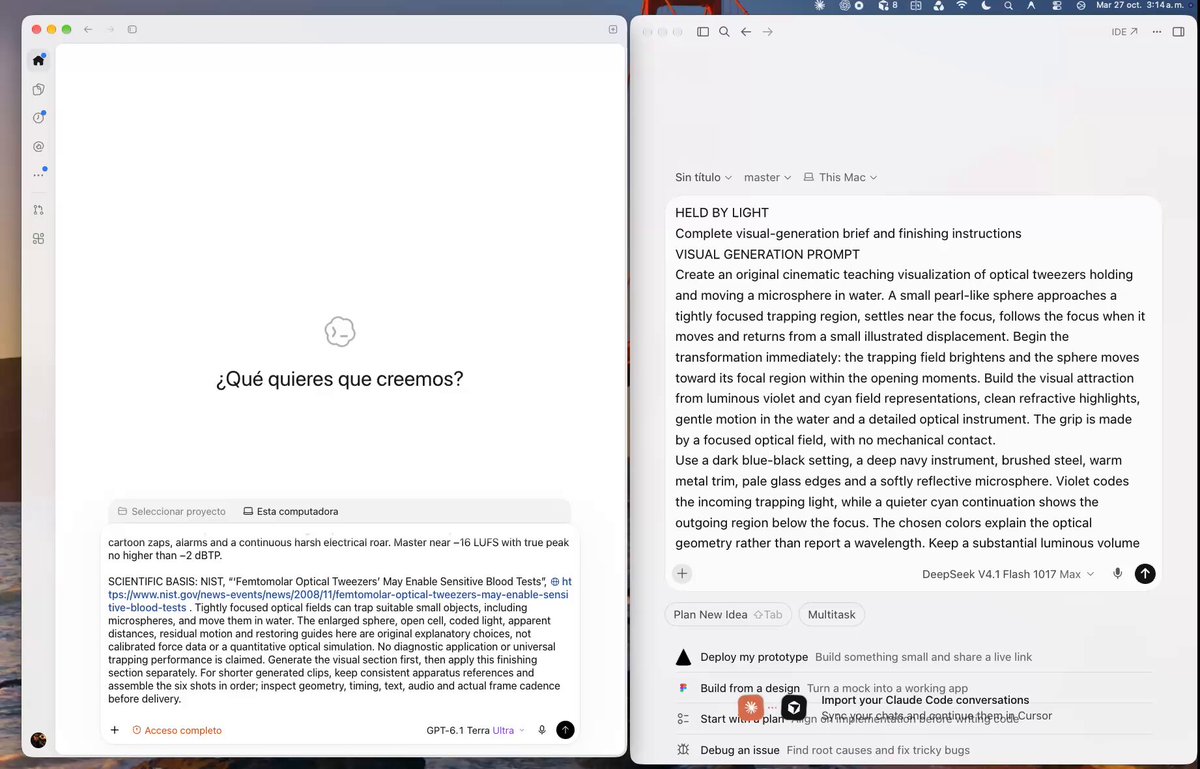
Task: Open the DeepSeek V4.1 Flash model dropdown
Action: tap(1008, 574)
